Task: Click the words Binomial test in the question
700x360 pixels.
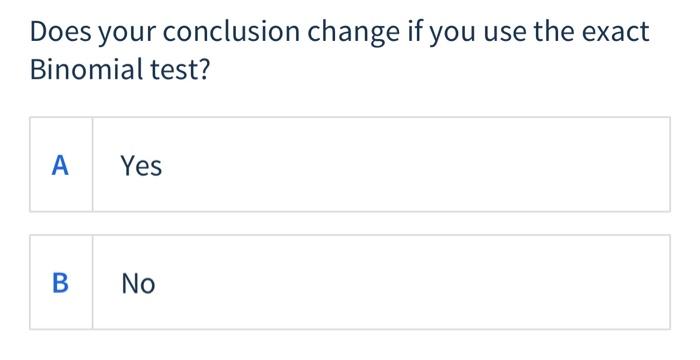Action: [114, 70]
